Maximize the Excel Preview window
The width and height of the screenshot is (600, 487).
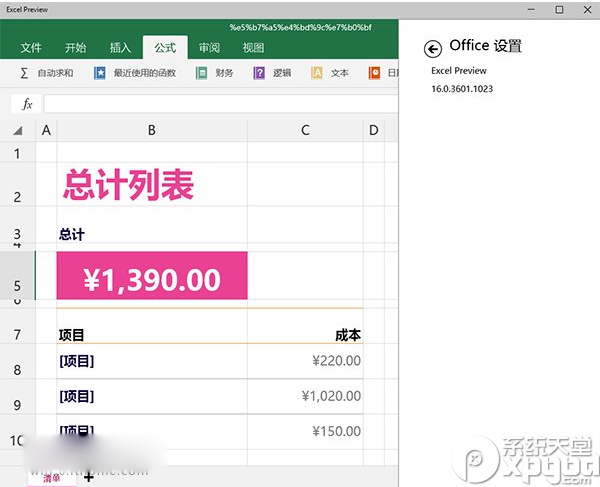[559, 9]
